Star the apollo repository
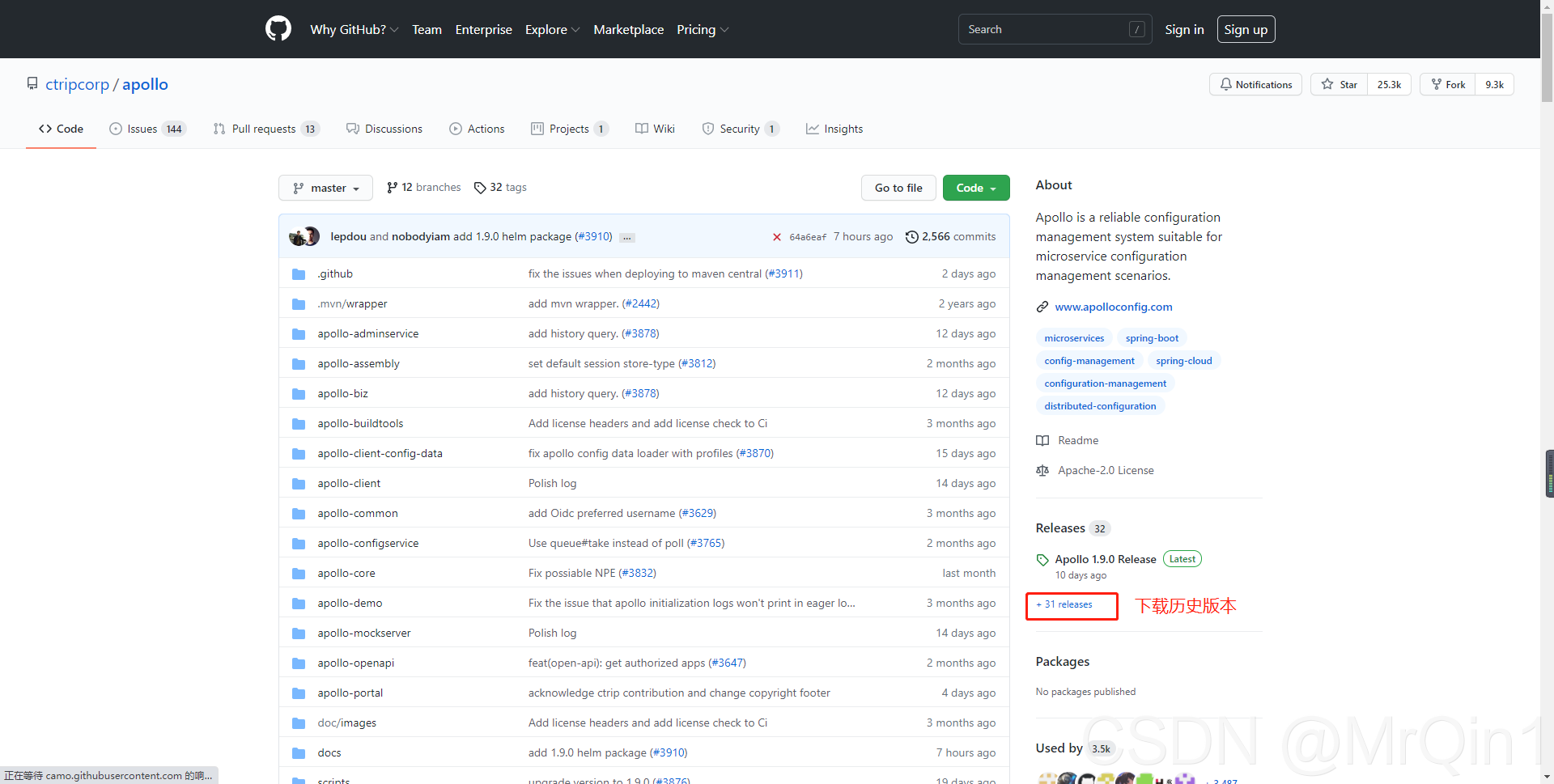Screen dimensions: 1554x784 click(1340, 84)
